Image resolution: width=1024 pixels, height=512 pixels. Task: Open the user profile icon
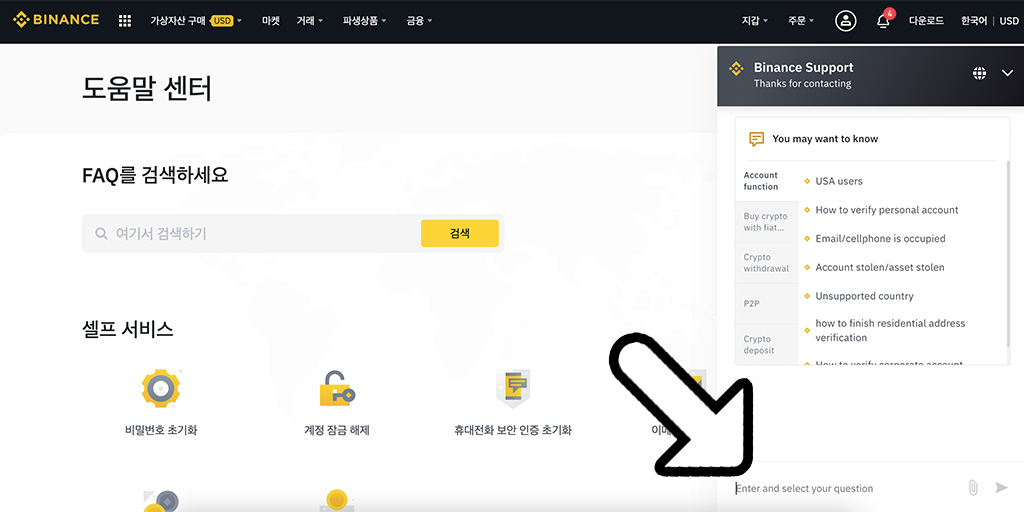pos(846,21)
